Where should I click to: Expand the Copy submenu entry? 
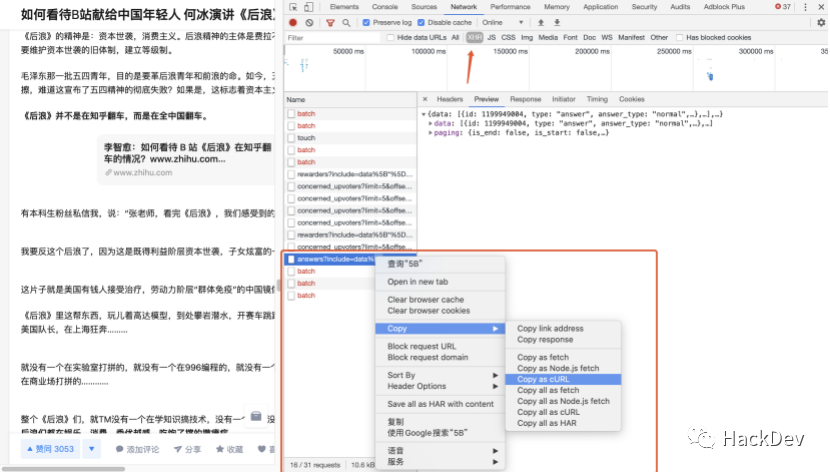440,329
